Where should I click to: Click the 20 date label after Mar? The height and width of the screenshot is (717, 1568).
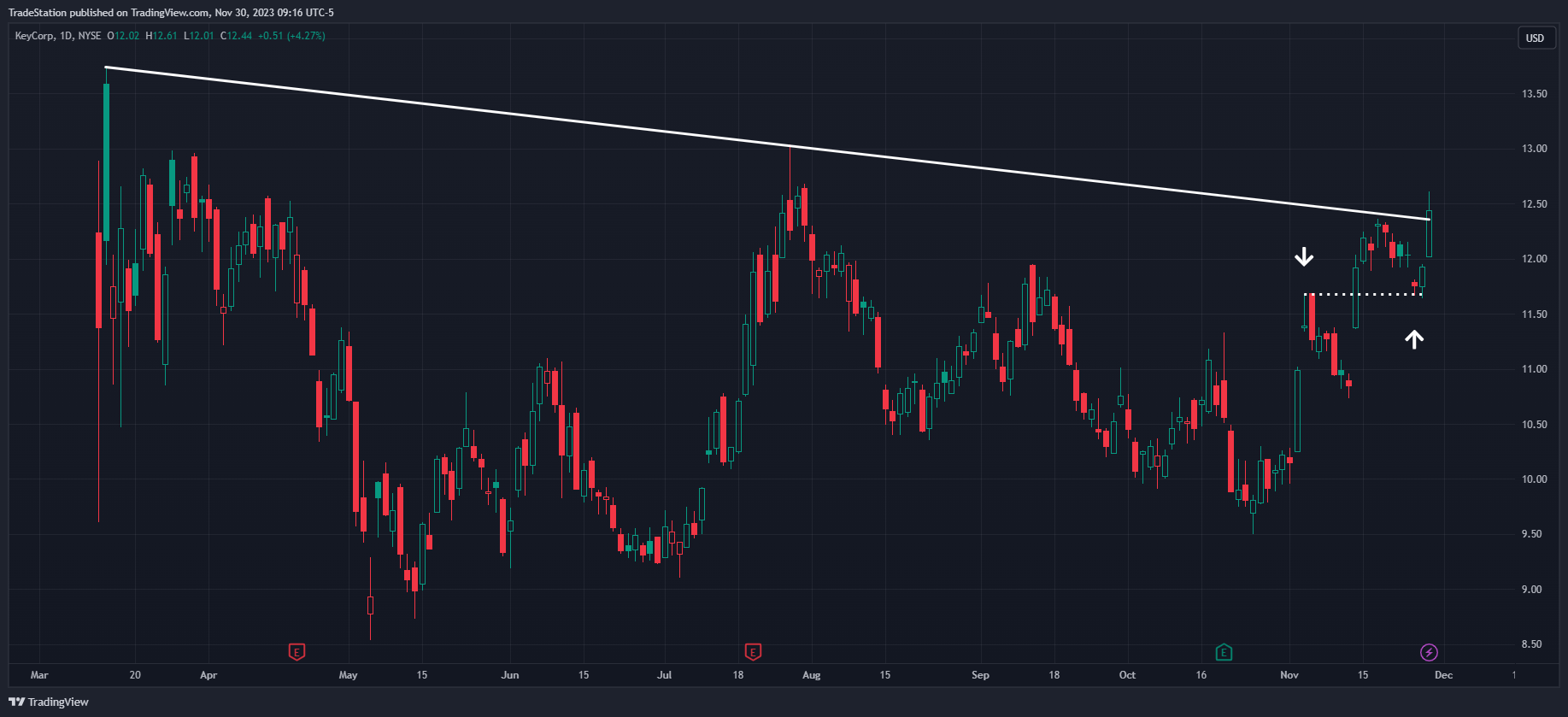[135, 675]
